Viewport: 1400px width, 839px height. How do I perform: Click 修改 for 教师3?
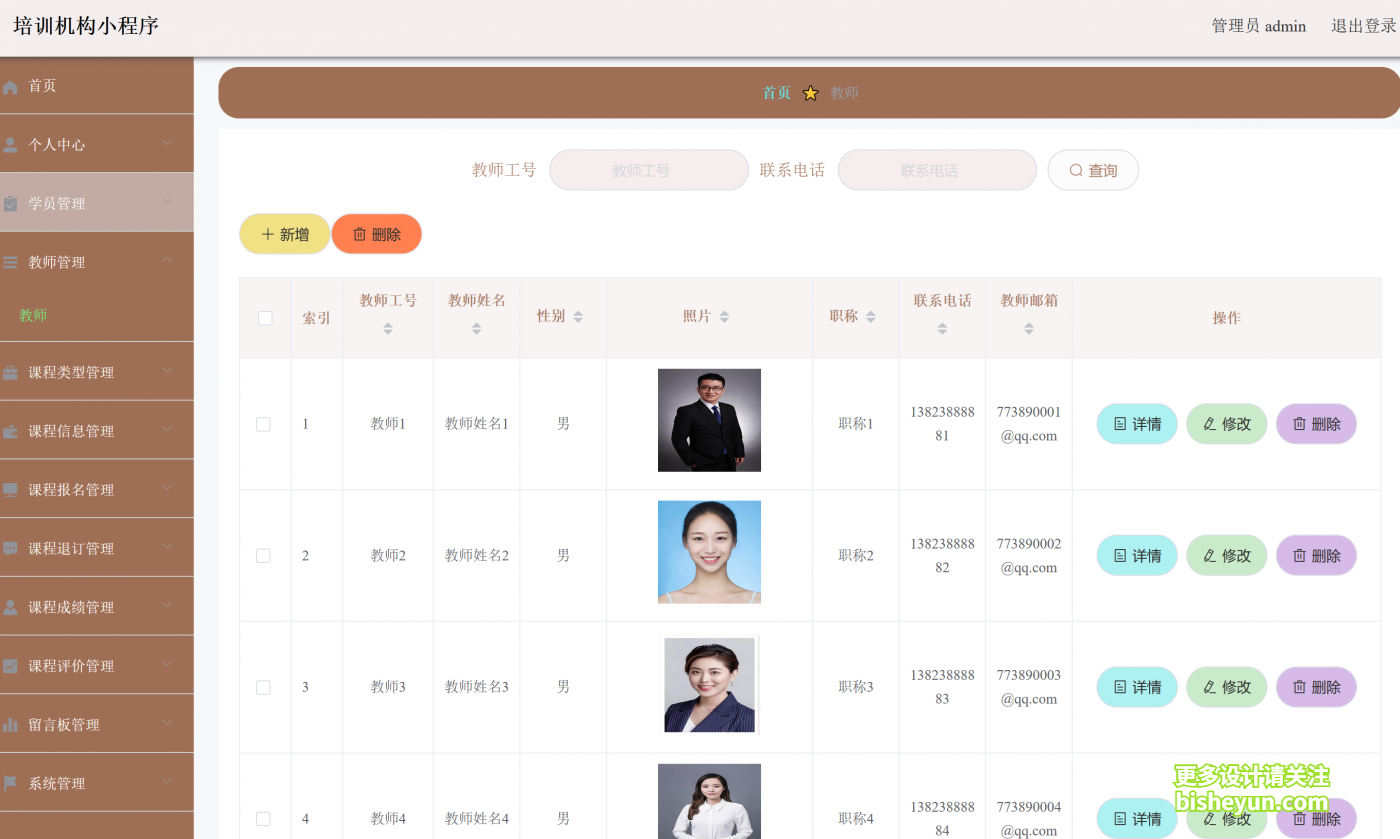[1227, 687]
